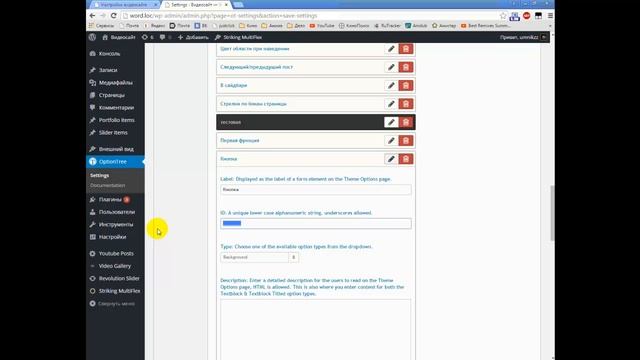Open the Дело bookmarks folder

296,26
